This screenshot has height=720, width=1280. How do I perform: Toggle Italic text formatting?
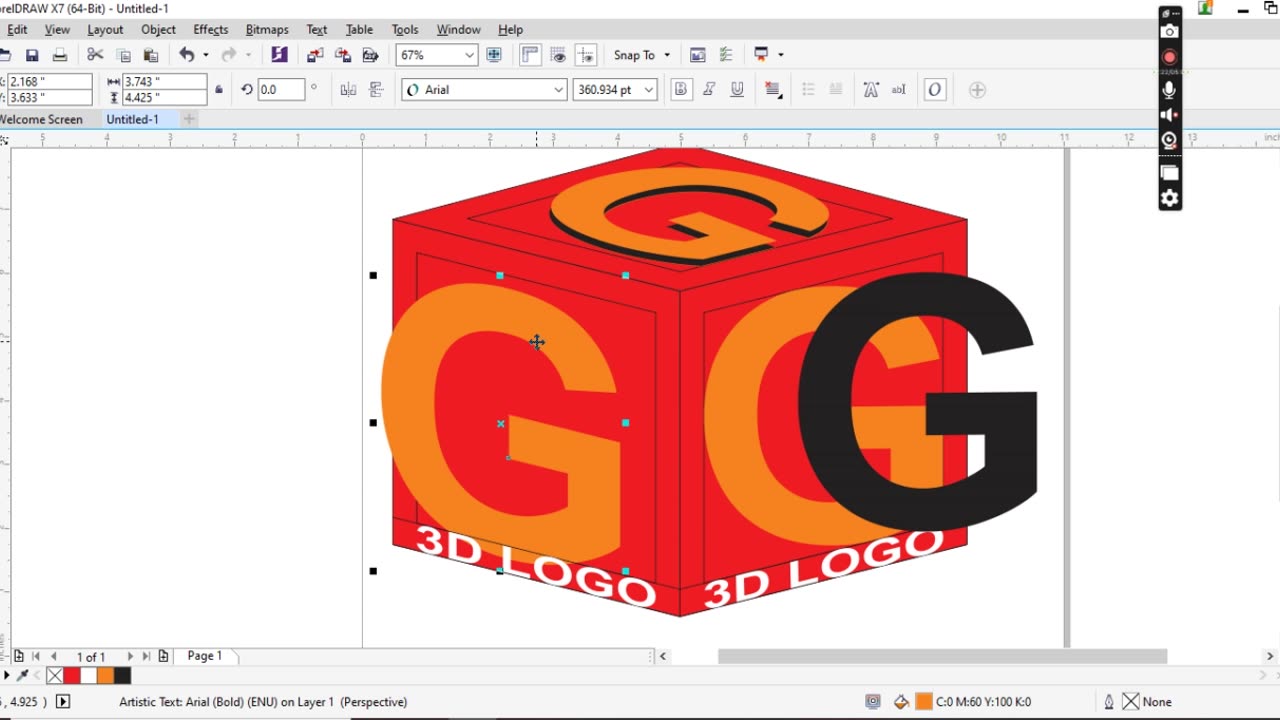click(x=709, y=90)
